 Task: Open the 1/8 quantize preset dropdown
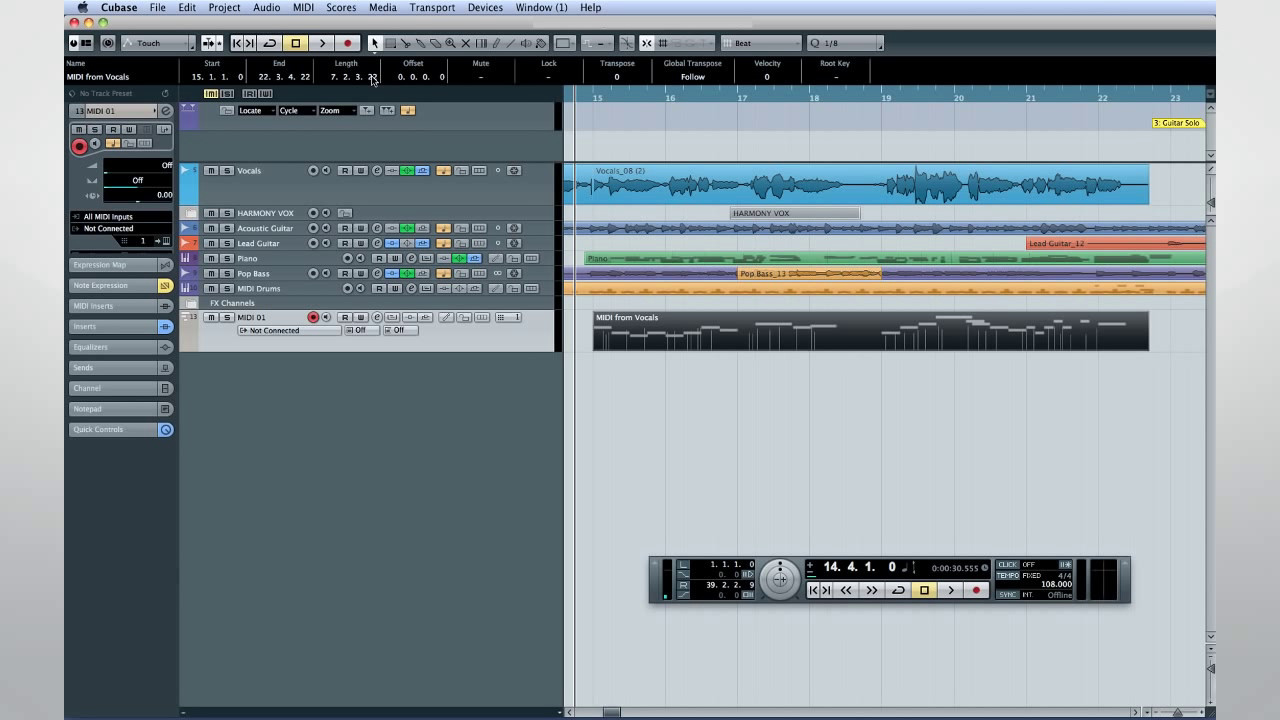coord(845,43)
